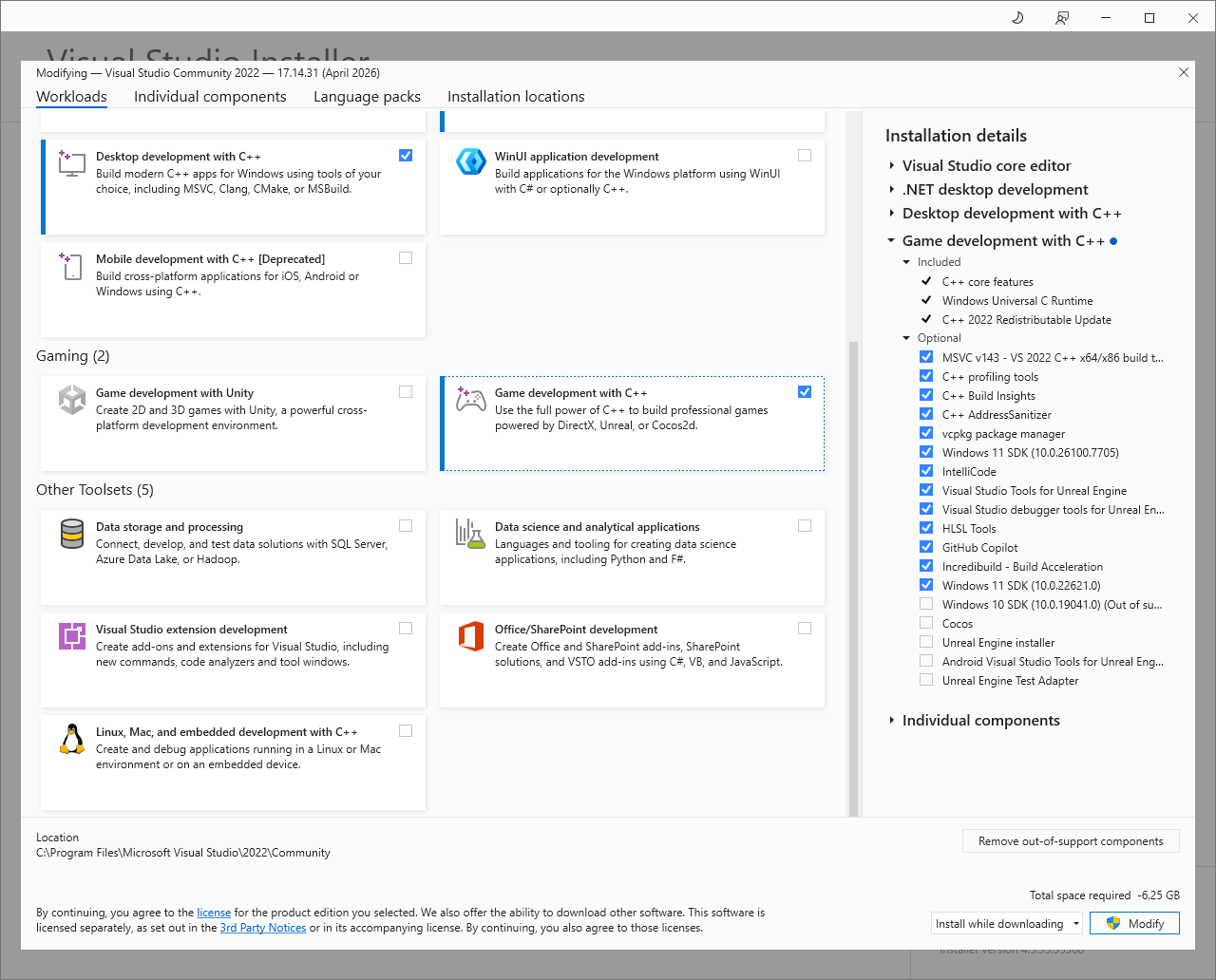
Task: Collapse the Optional components list
Action: point(906,338)
